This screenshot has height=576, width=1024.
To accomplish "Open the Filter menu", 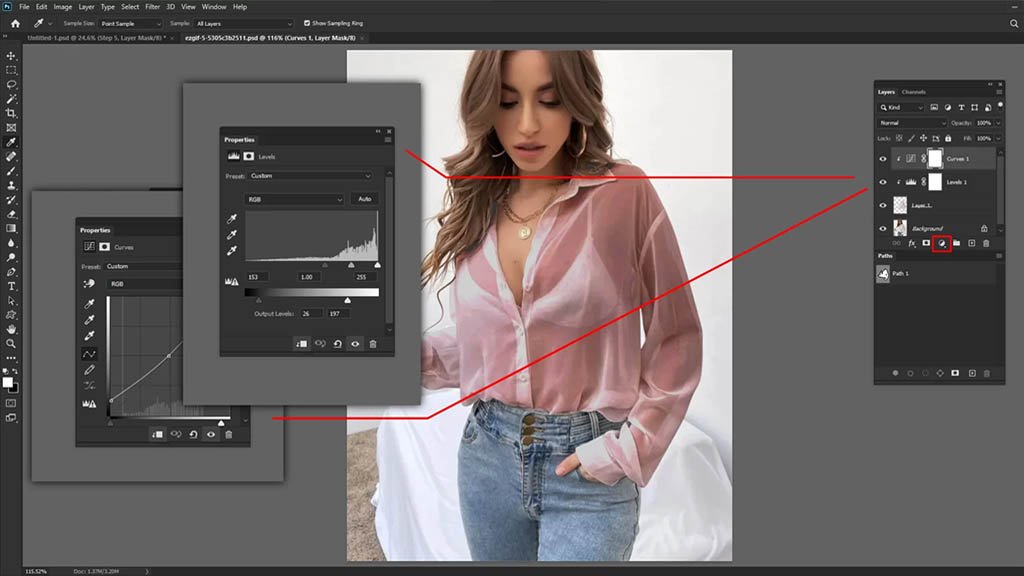I will pyautogui.click(x=152, y=7).
